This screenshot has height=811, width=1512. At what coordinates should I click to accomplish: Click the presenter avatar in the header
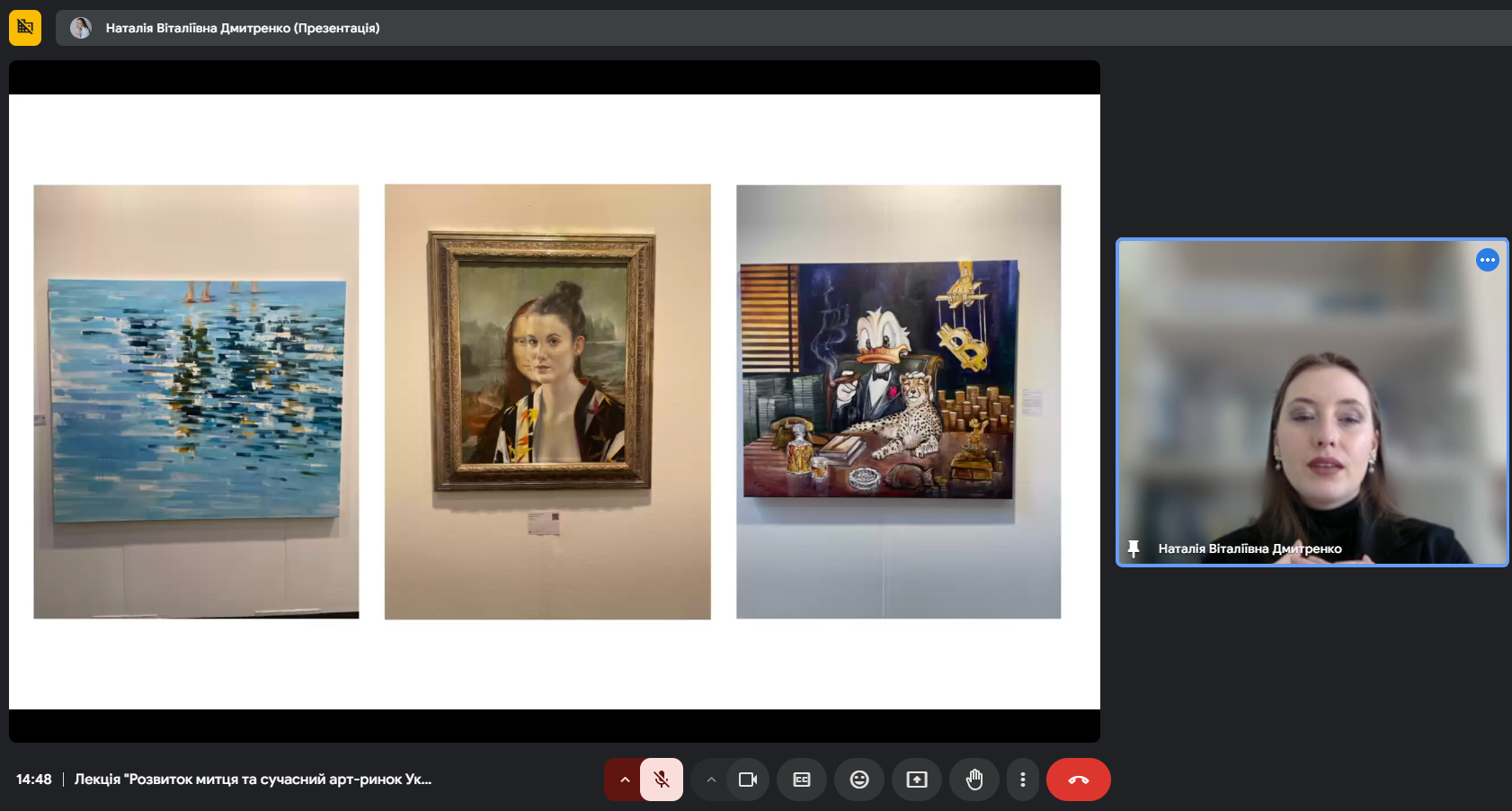[81, 28]
